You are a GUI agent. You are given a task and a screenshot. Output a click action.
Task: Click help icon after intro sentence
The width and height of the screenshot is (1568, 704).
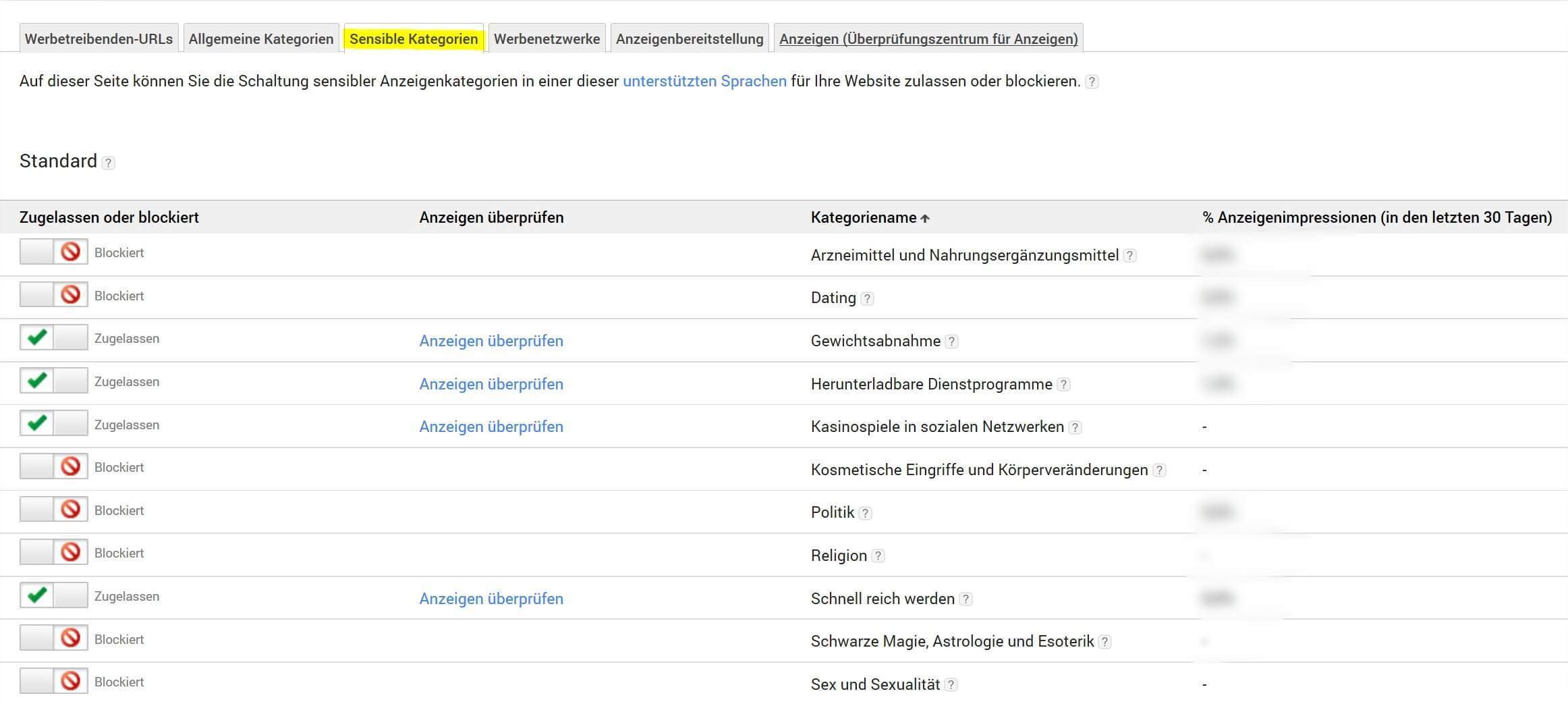1092,82
